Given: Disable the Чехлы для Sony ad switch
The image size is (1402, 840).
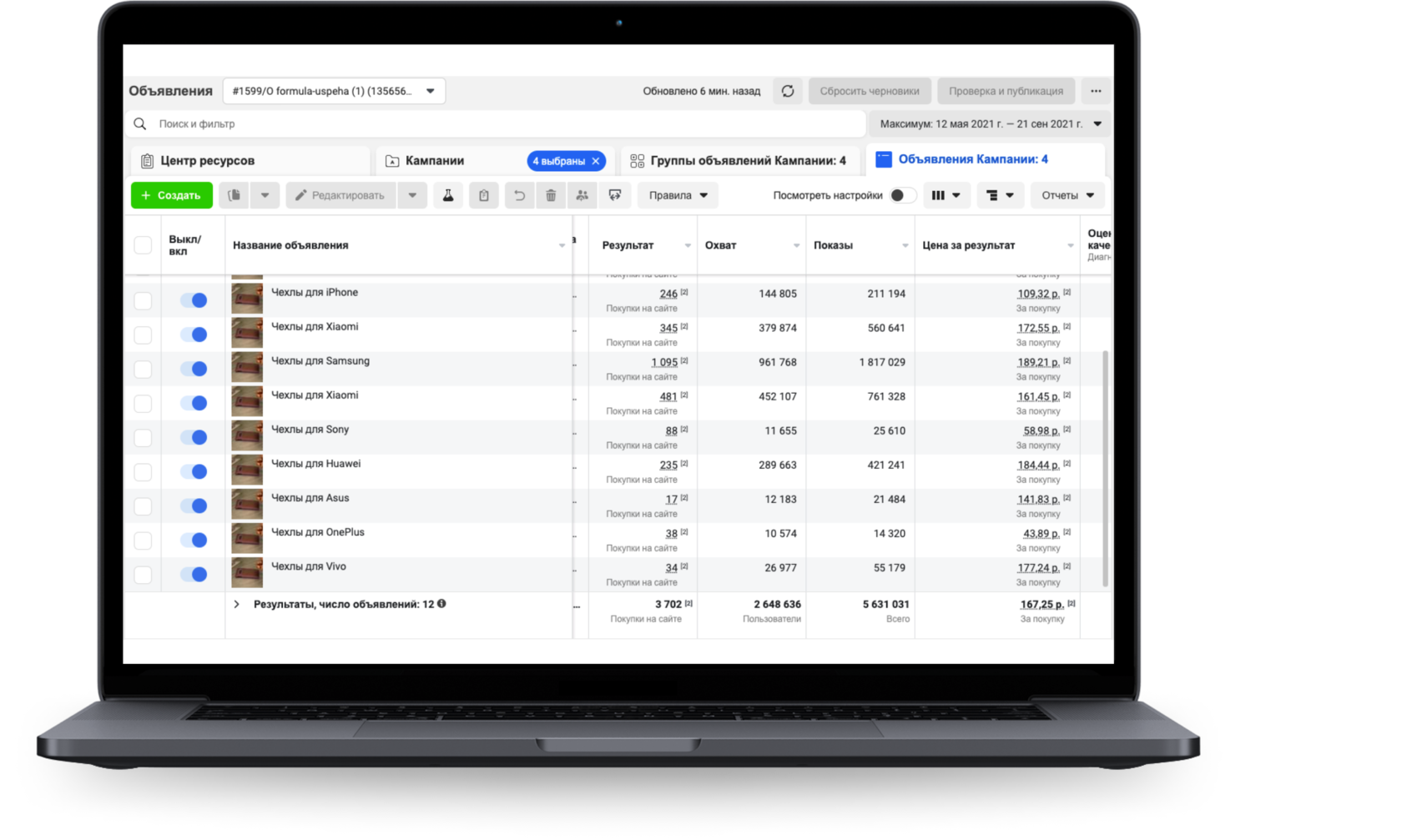Looking at the screenshot, I should coord(194,437).
